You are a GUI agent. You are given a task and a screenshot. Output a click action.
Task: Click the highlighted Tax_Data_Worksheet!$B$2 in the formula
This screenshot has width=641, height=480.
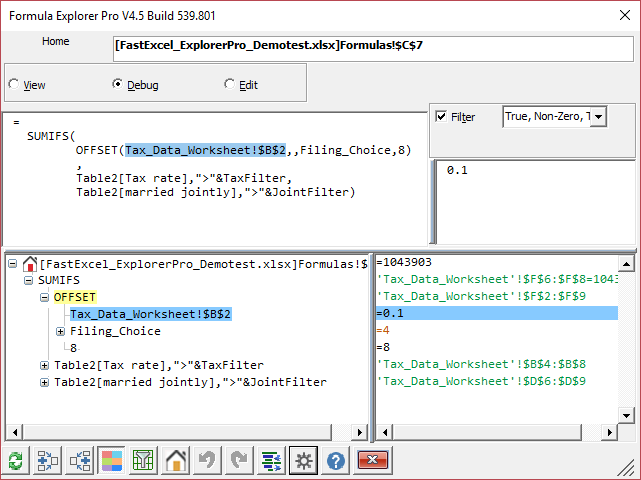206,150
